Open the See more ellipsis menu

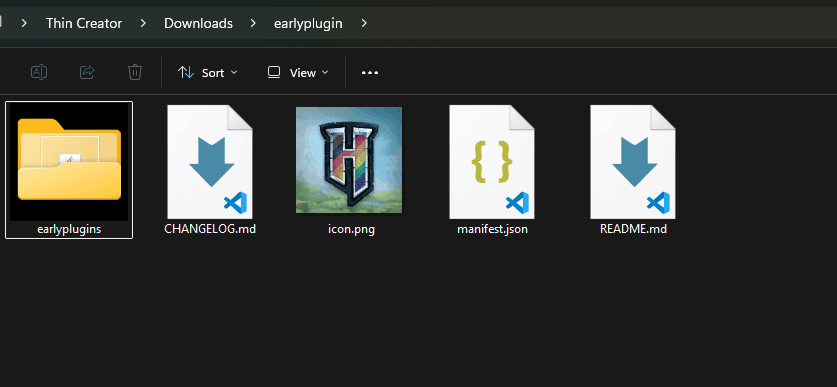tap(370, 73)
